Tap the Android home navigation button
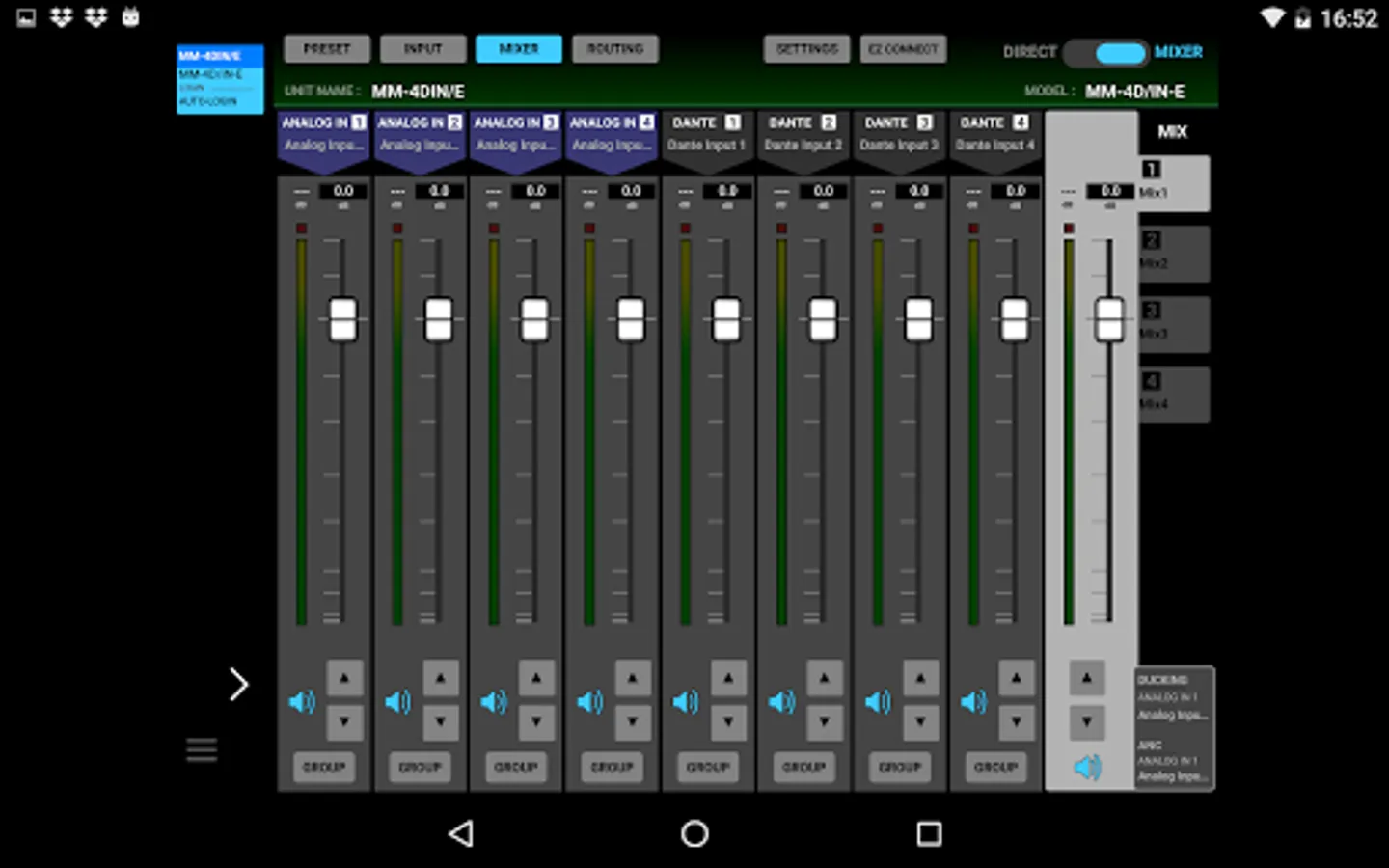Image resolution: width=1389 pixels, height=868 pixels. click(694, 833)
